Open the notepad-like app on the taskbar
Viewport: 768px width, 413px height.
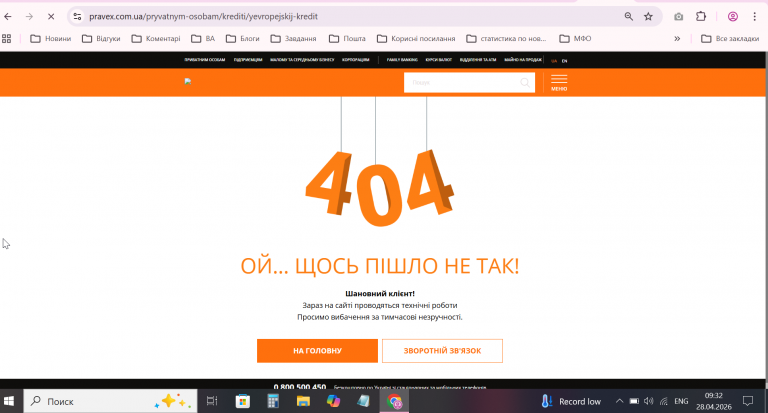[363, 401]
